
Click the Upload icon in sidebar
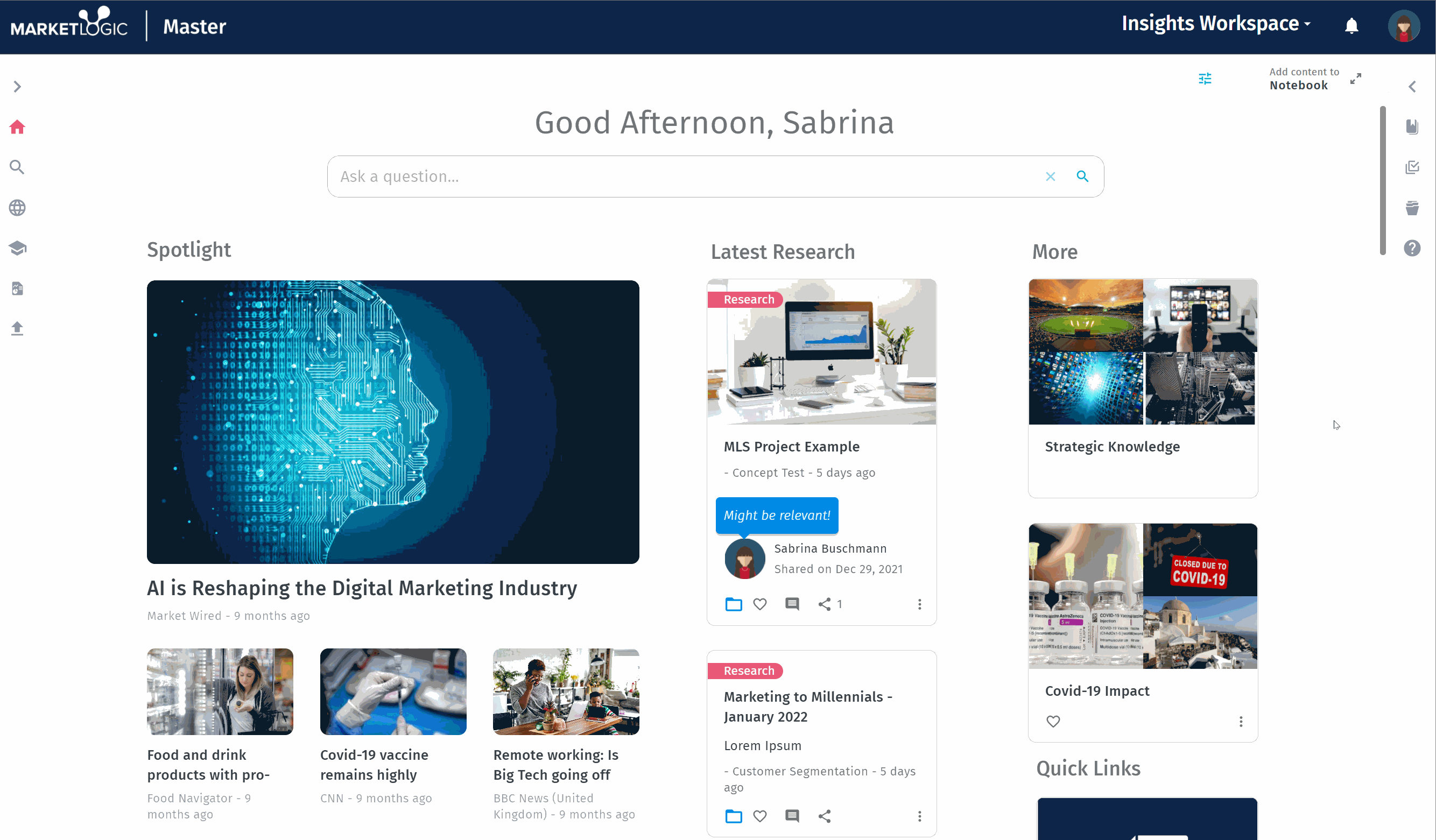click(x=18, y=328)
